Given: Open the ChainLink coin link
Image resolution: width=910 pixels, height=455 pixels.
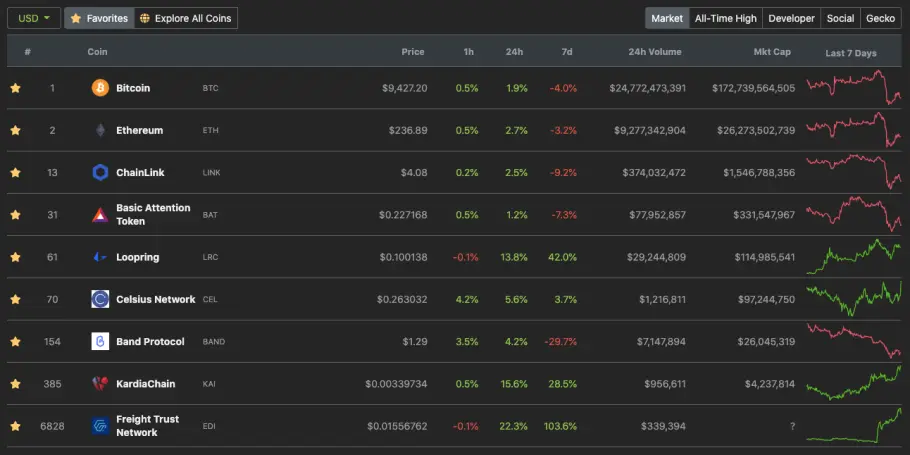Looking at the screenshot, I should pos(140,172).
